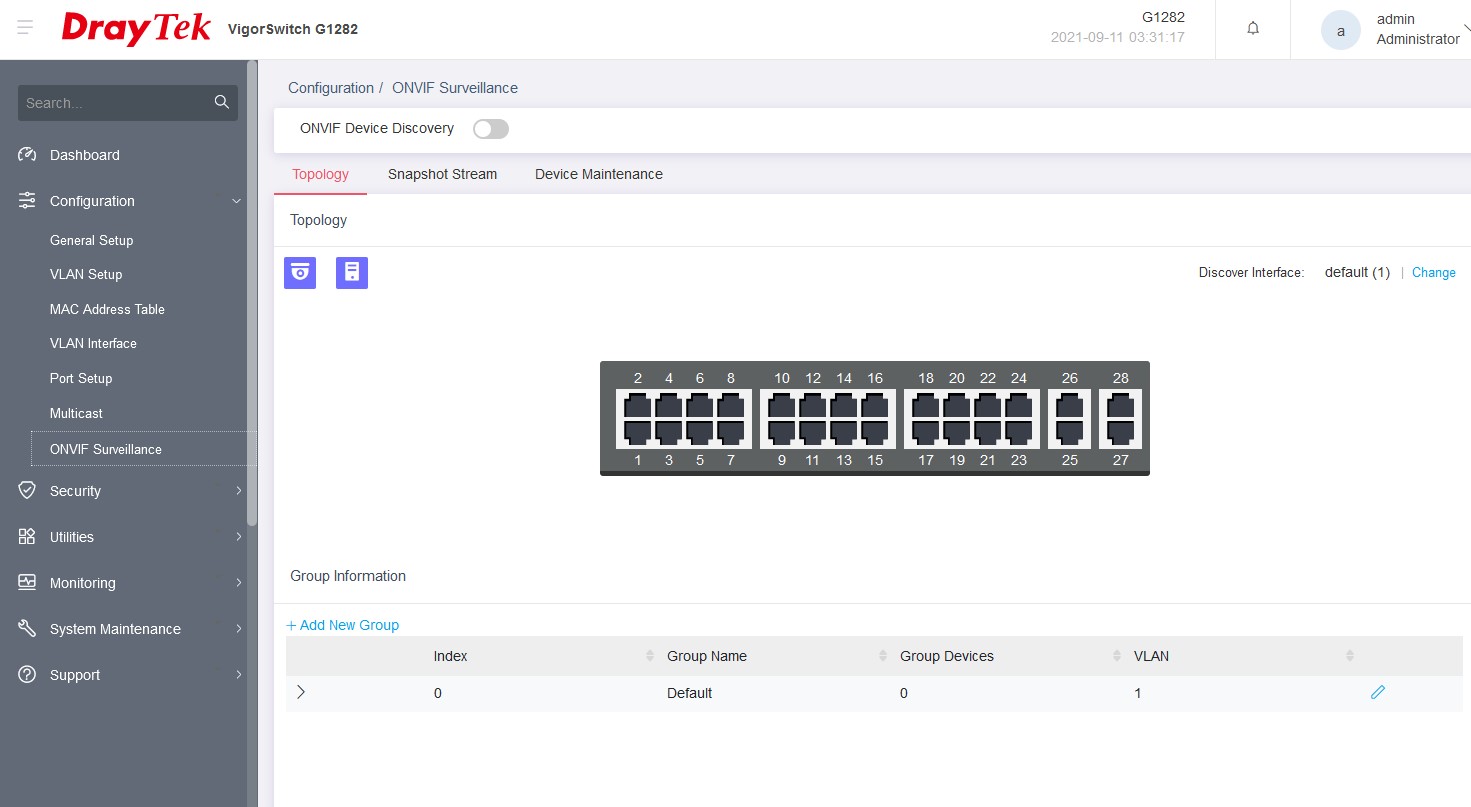Click the admin user avatar
The width and height of the screenshot is (1471, 807).
pyautogui.click(x=1340, y=30)
